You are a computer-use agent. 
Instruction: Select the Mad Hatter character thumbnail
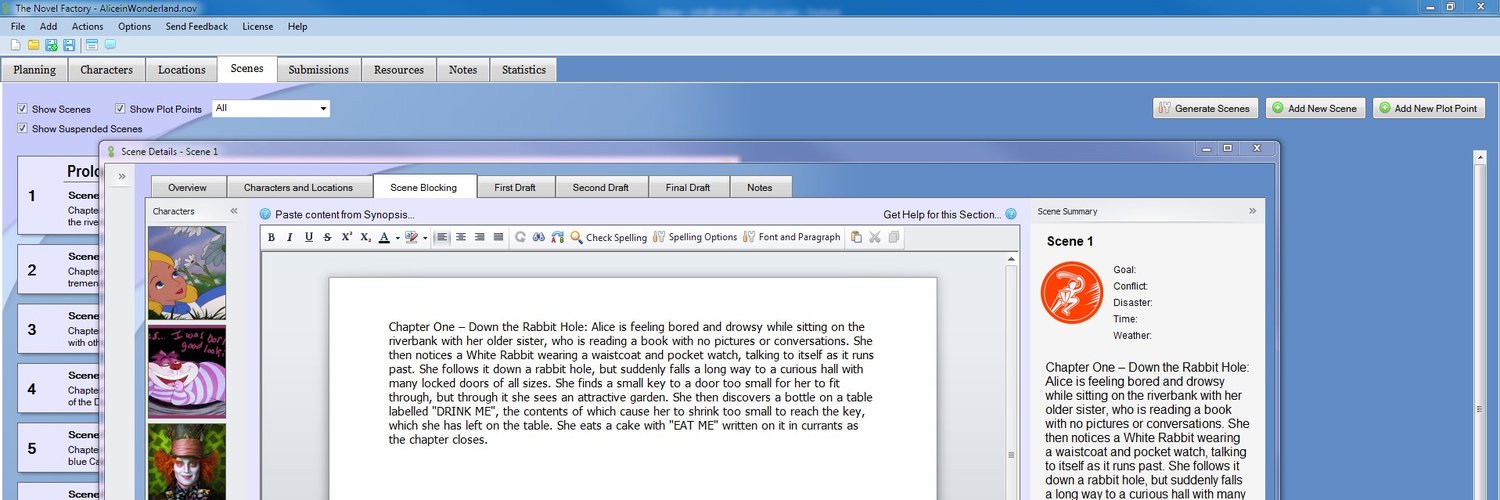coord(187,461)
